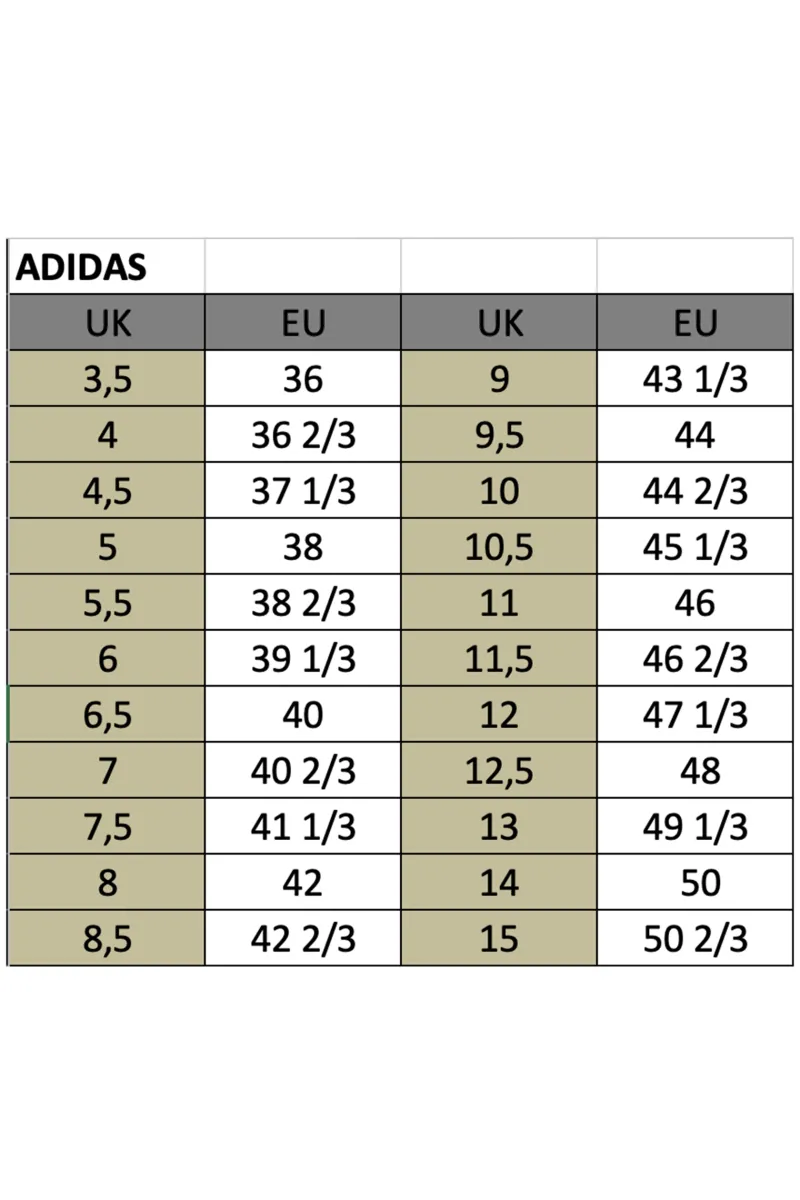Select the EU 50 2/3 cell

(x=695, y=939)
